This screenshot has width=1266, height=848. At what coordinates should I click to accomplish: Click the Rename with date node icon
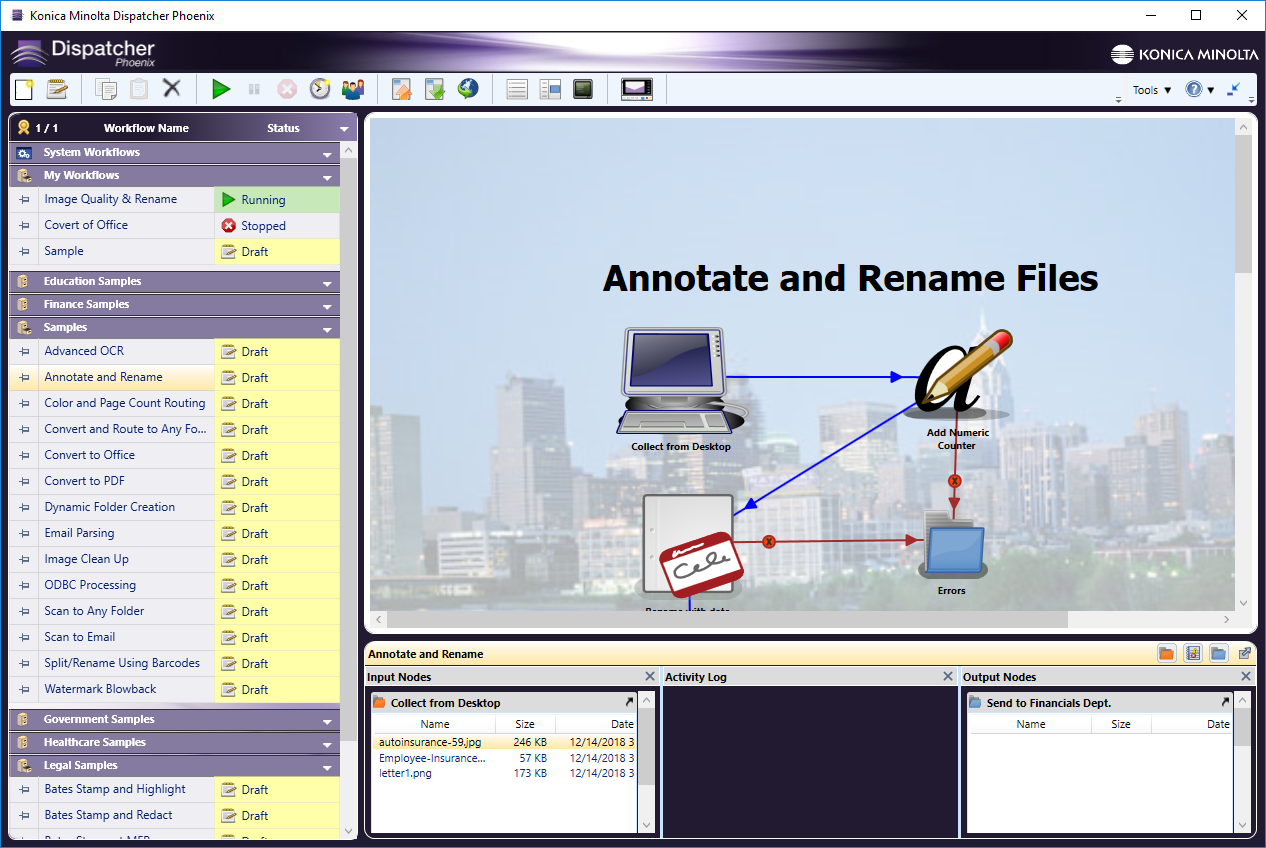coord(692,547)
